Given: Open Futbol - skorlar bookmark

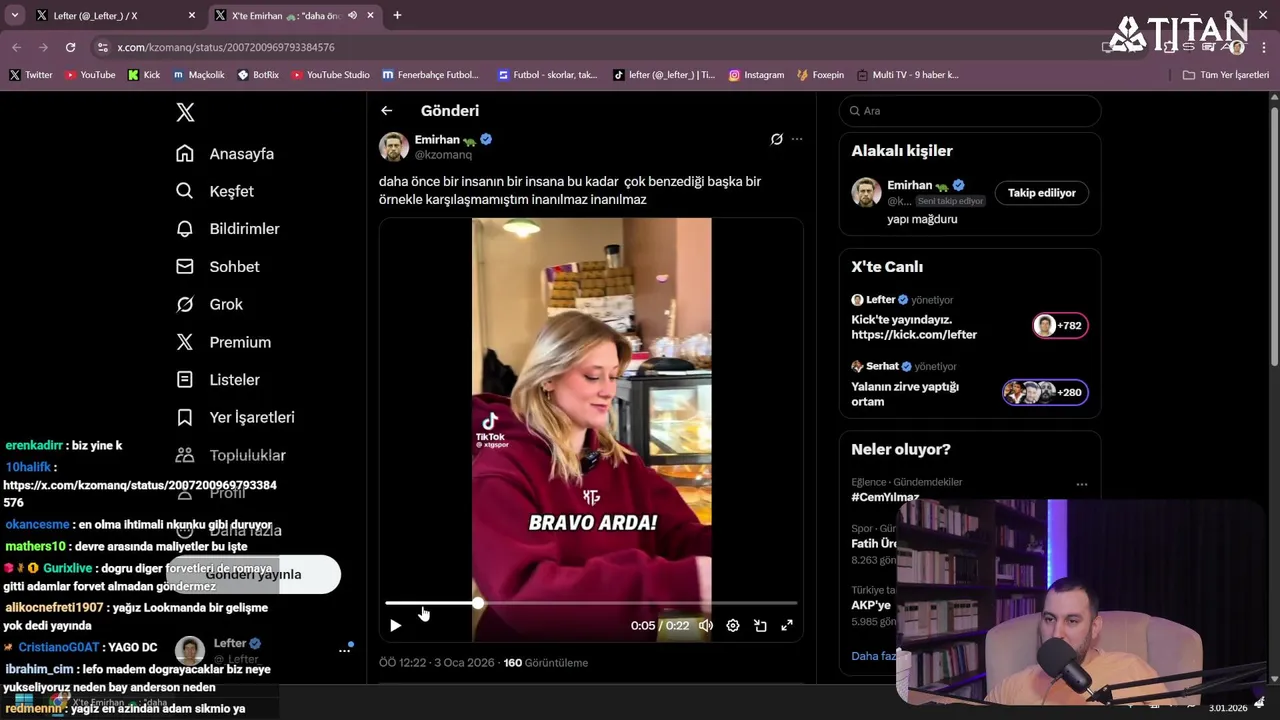Looking at the screenshot, I should [x=547, y=75].
